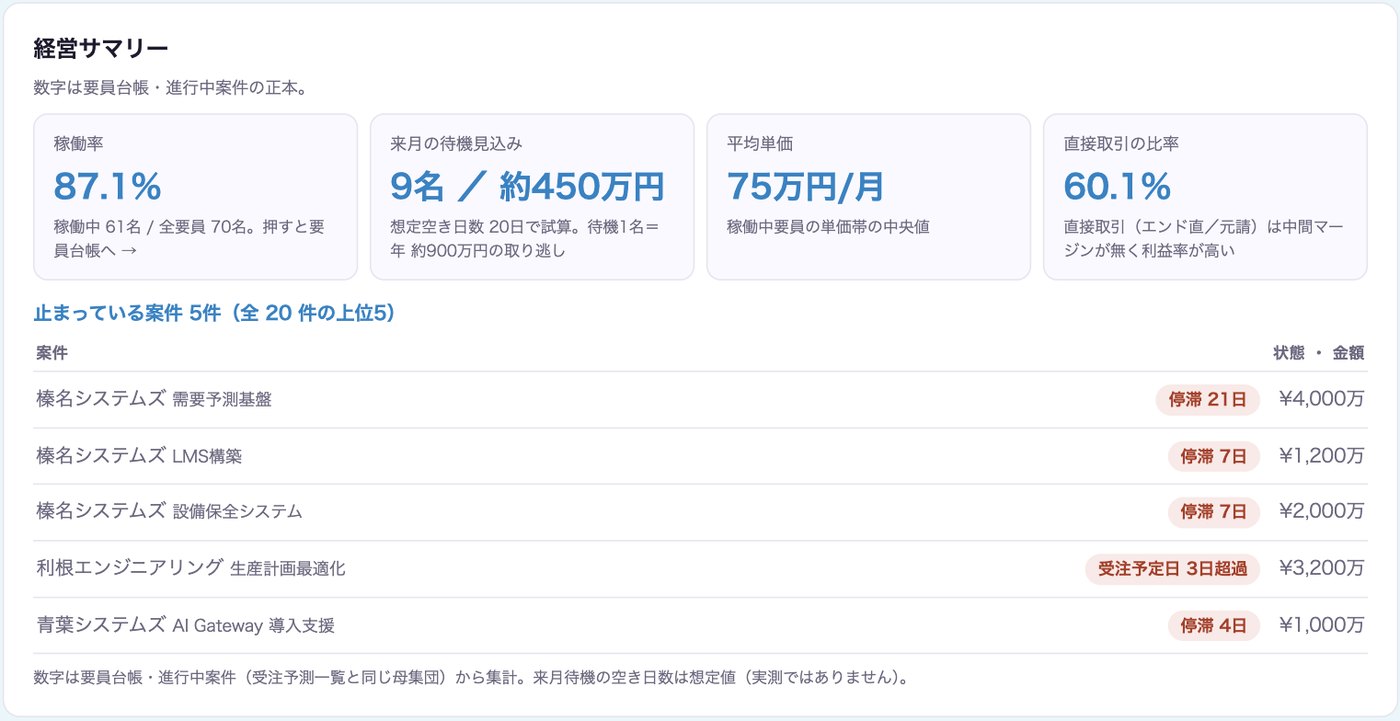Click the 直接取引（エンド直／元請） description
Screen dimensions: 1400x721
[x=1203, y=239]
